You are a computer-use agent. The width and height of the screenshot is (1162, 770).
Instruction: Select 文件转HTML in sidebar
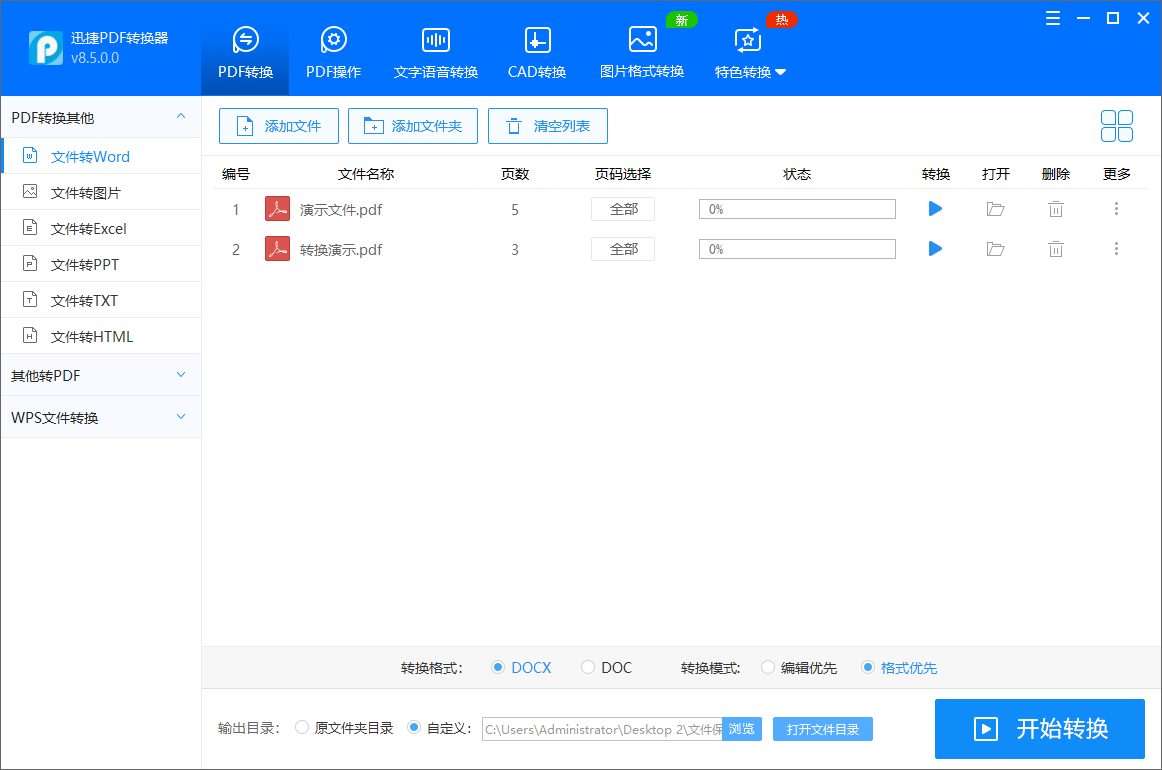click(102, 336)
